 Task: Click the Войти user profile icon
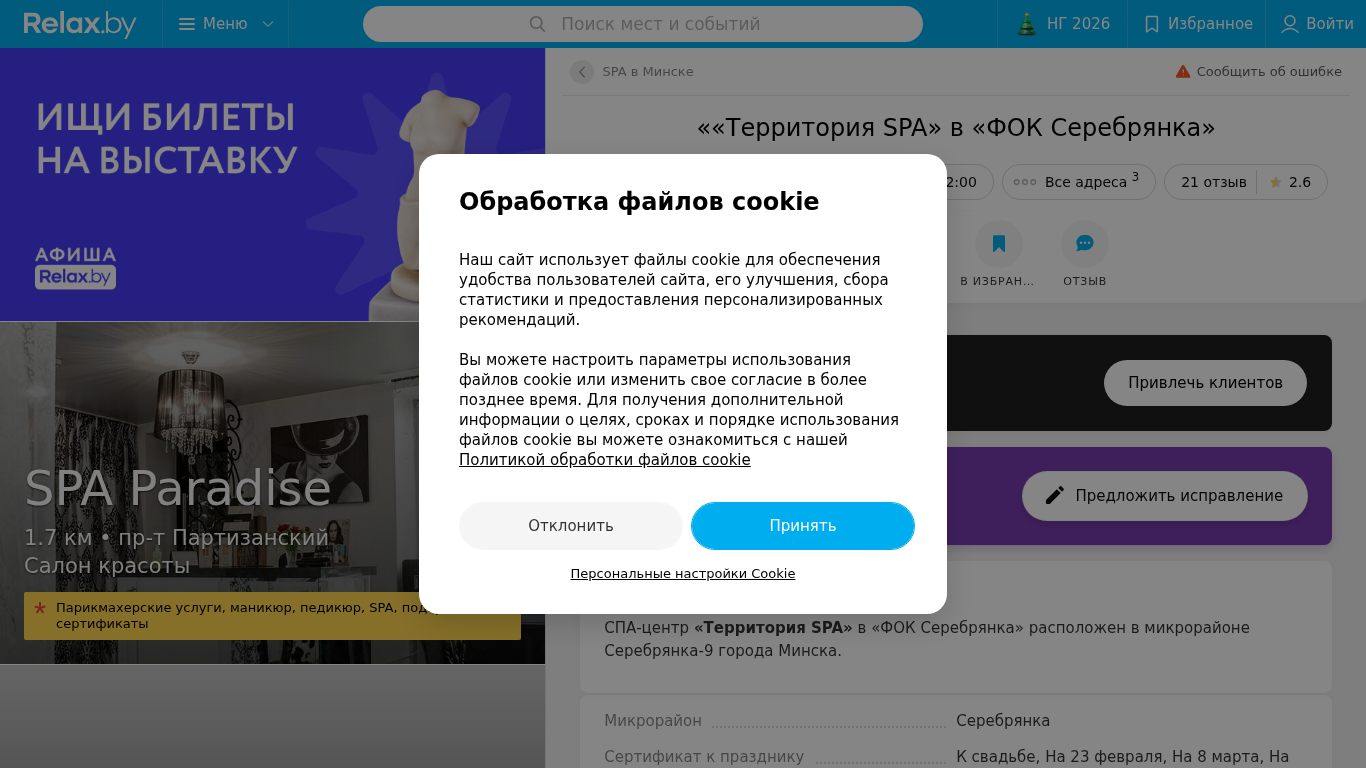pos(1290,24)
